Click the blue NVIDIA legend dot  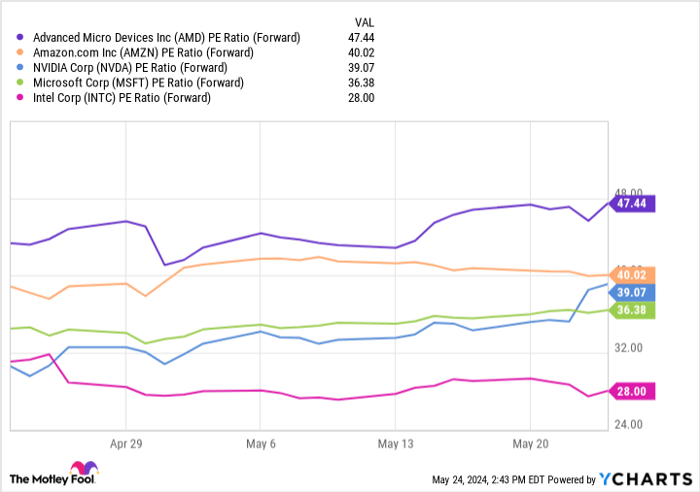21,67
